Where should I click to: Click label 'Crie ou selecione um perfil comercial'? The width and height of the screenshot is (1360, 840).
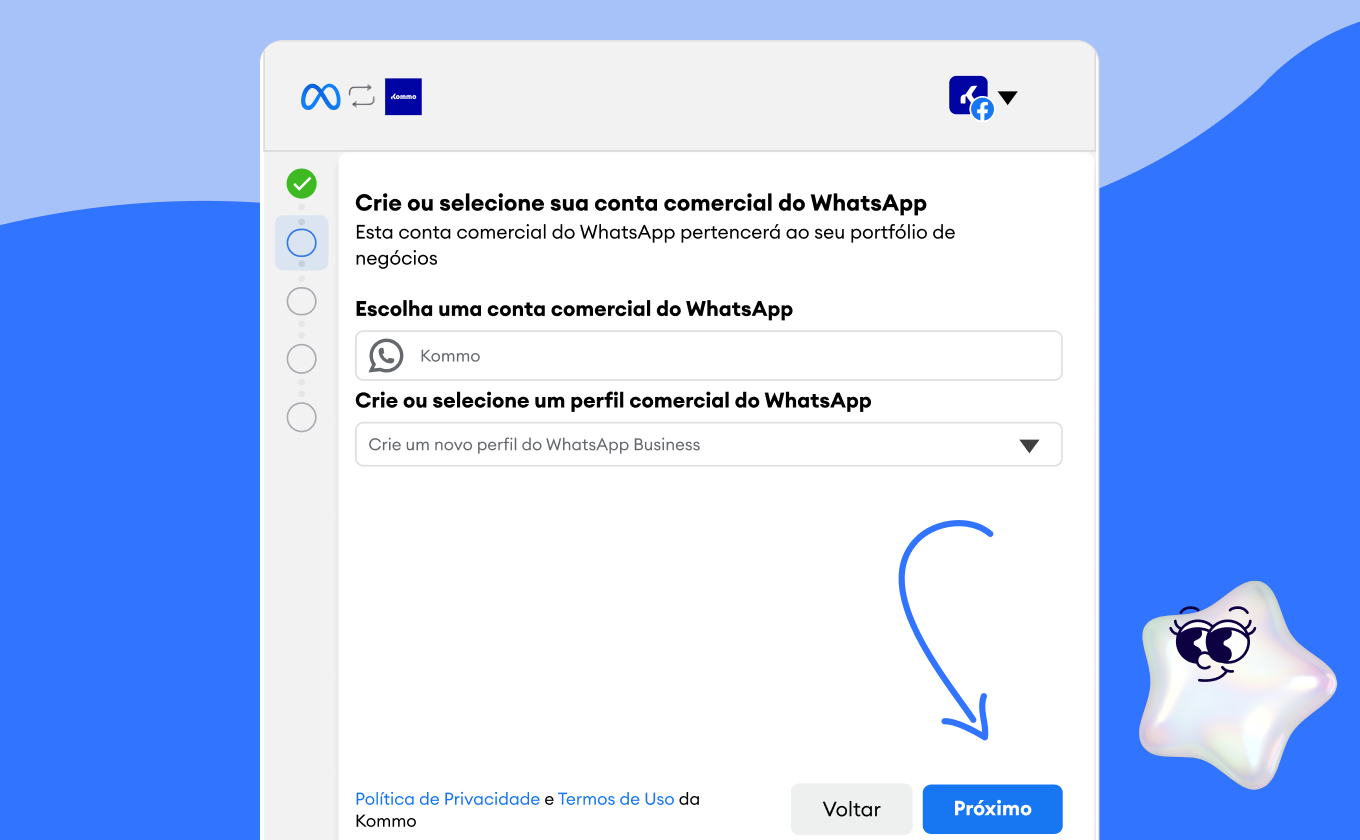point(613,400)
